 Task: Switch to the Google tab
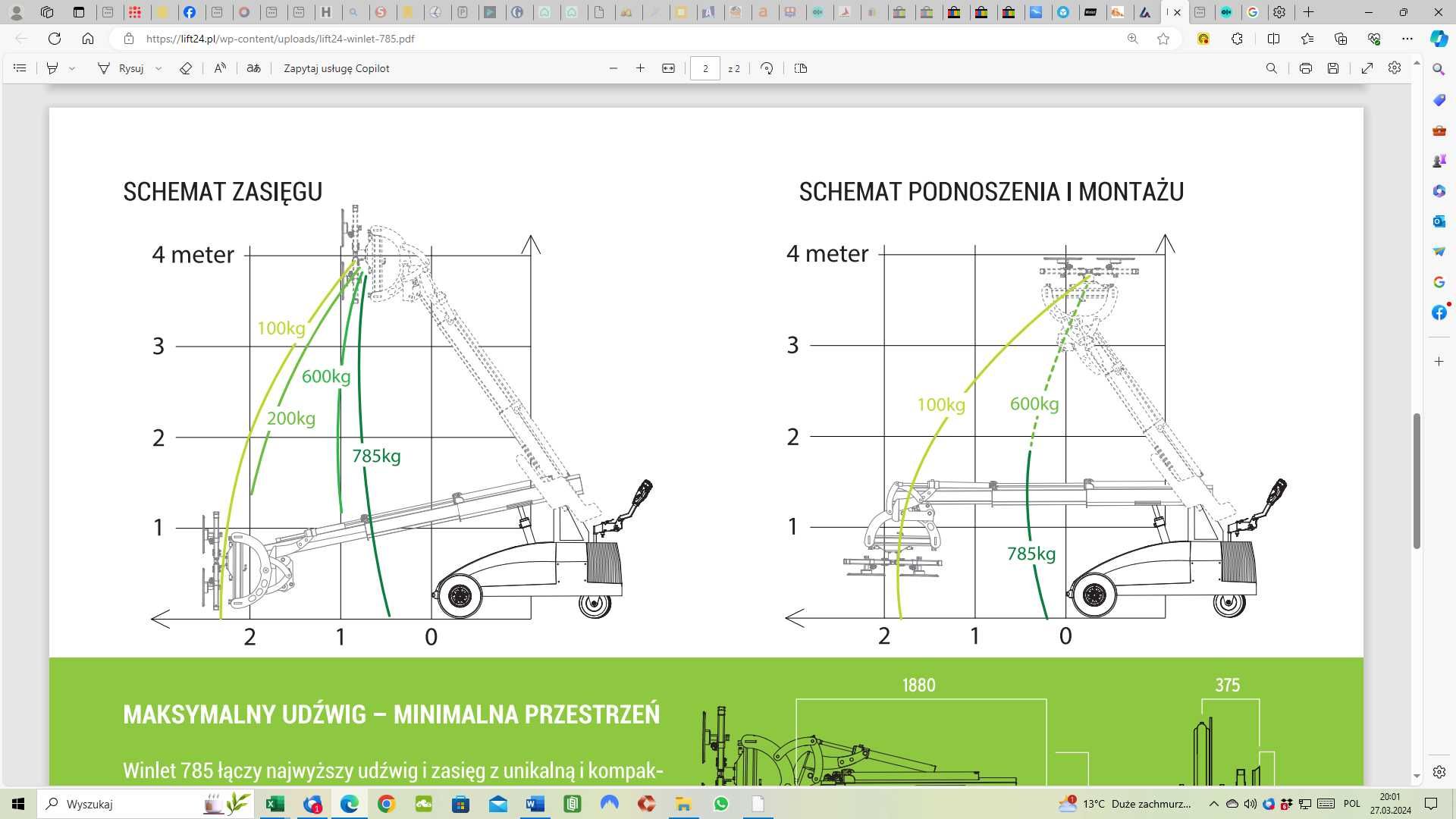1253,12
